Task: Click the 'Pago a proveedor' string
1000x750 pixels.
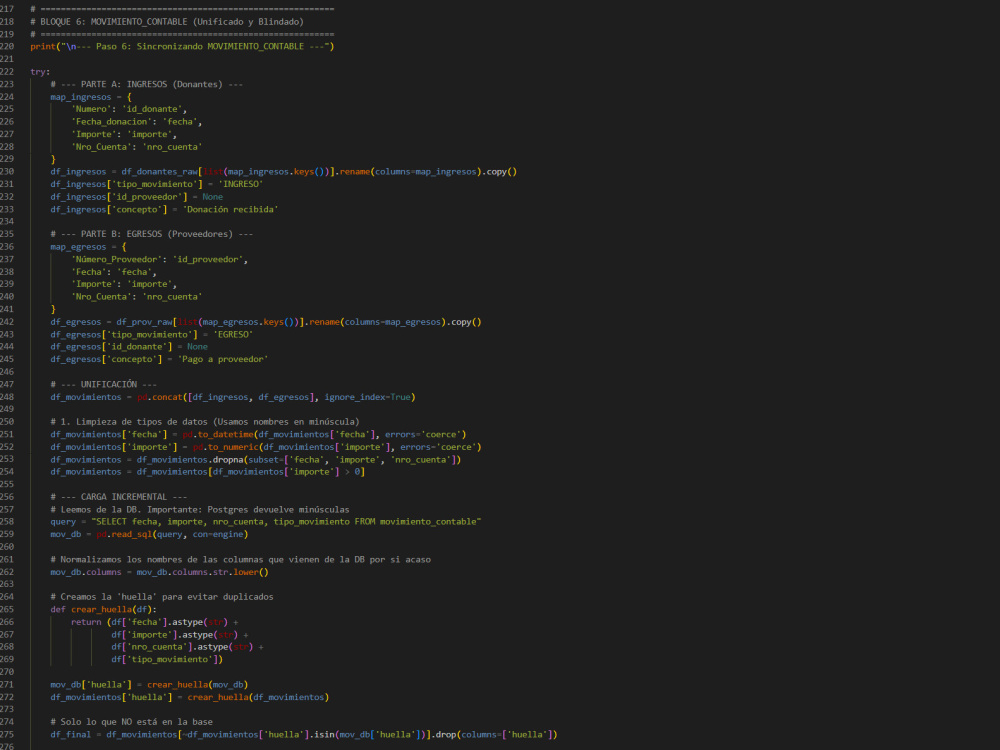Action: 223,359
